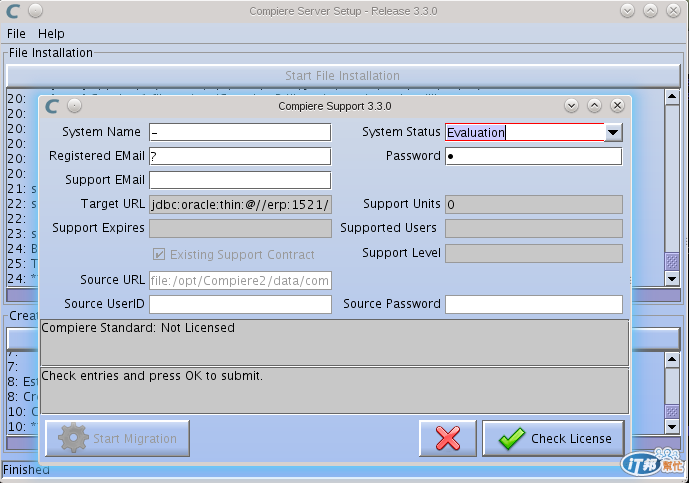Viewport: 689px width, 483px height.
Task: Click up arrow of lower log scrollbar
Action: coord(672,360)
